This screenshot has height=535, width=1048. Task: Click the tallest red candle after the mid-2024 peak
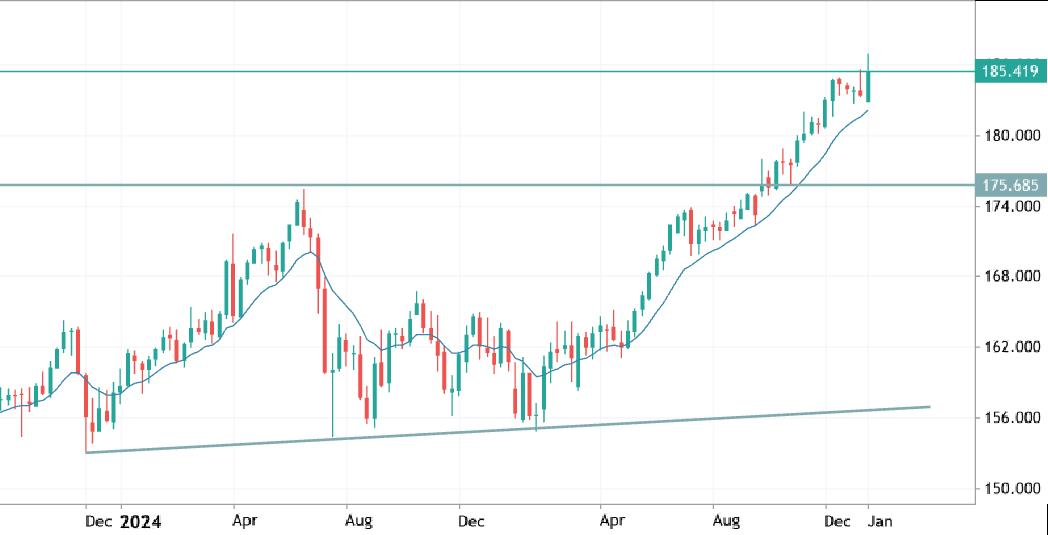pyautogui.click(x=325, y=330)
